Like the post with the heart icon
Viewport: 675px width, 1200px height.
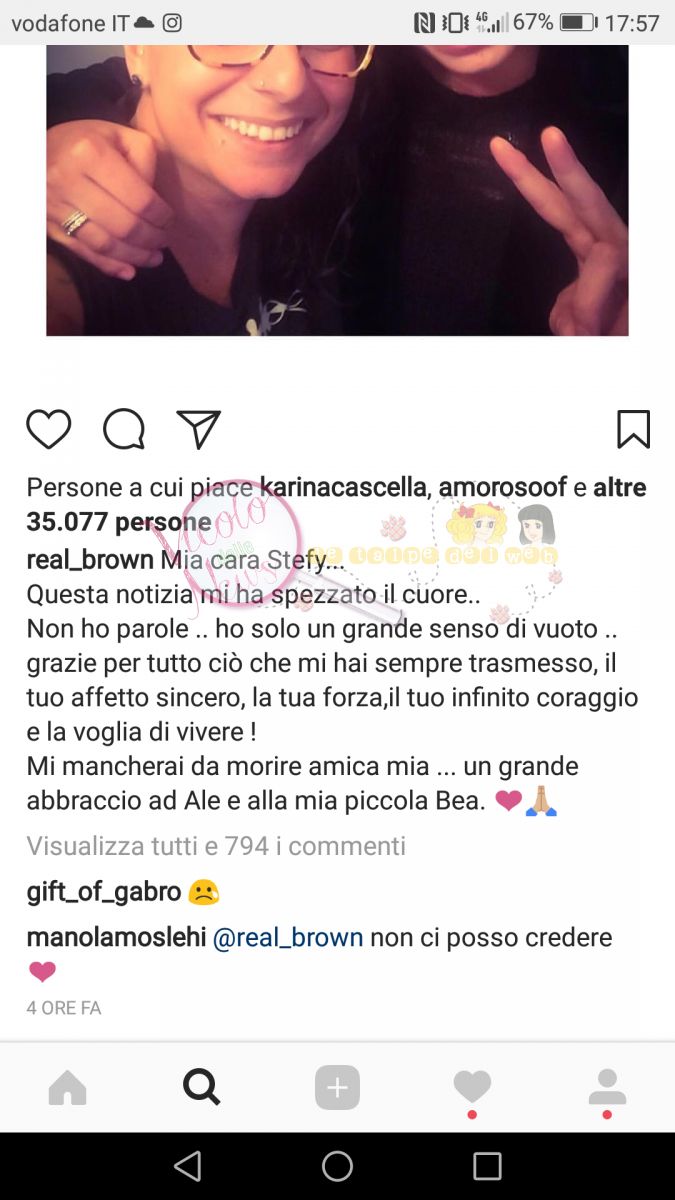pos(48,430)
